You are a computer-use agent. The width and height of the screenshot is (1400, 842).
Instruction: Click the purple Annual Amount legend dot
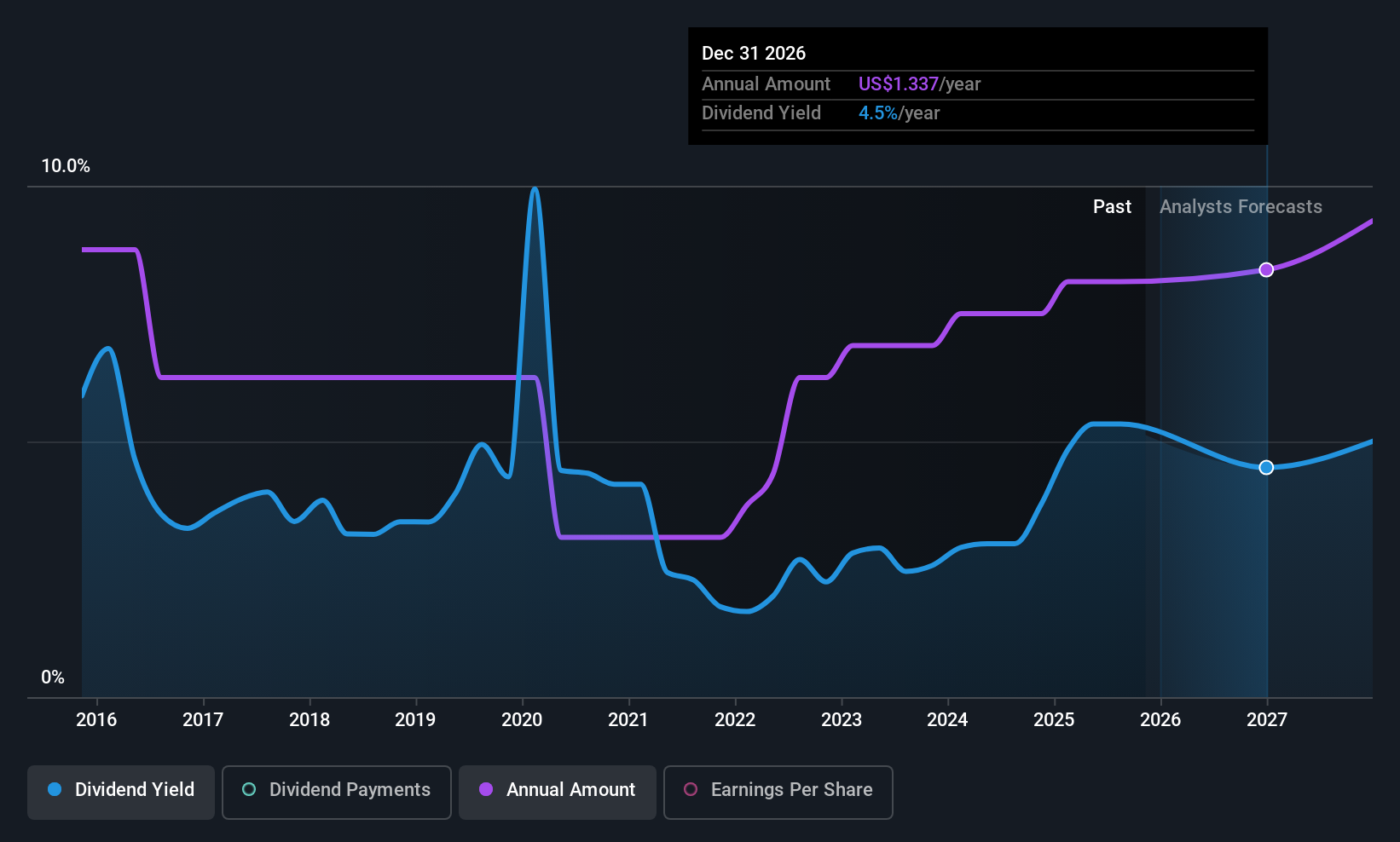(x=486, y=789)
